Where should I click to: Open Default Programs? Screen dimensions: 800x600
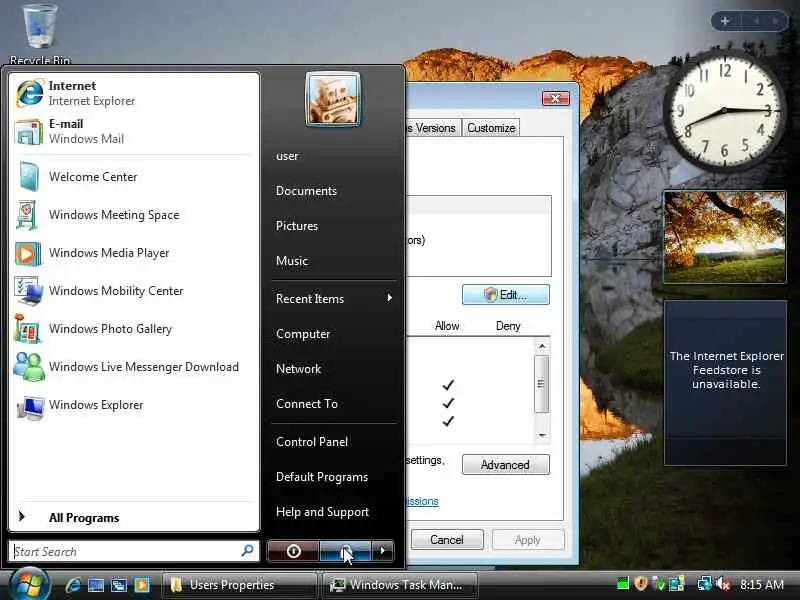(x=321, y=477)
